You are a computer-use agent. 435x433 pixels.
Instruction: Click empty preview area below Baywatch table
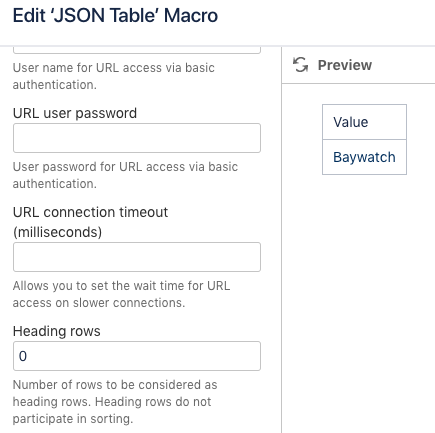click(x=359, y=300)
